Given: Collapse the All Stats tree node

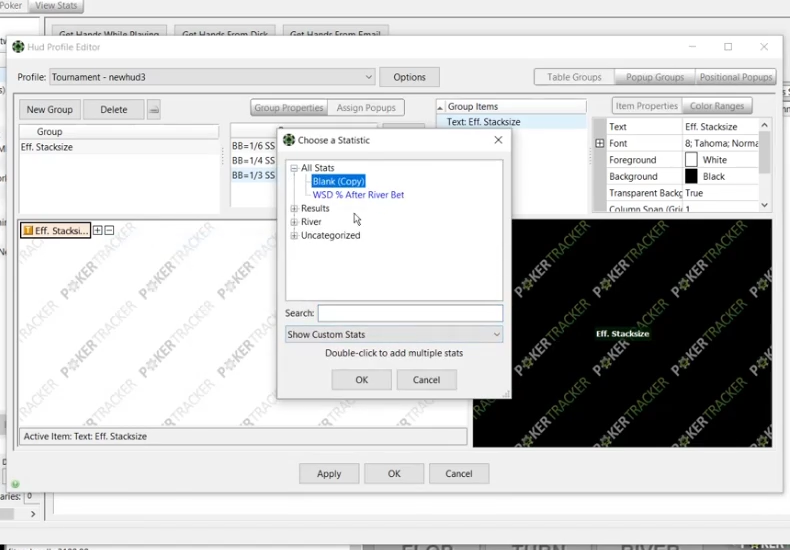Looking at the screenshot, I should [x=294, y=168].
